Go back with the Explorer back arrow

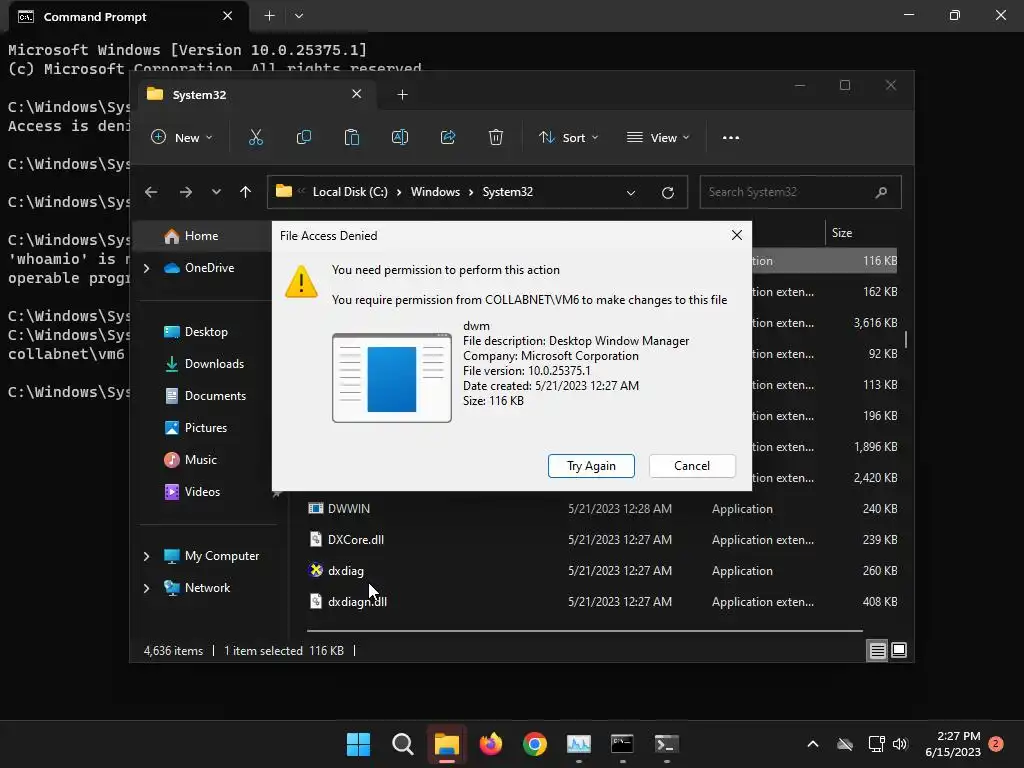(151, 192)
